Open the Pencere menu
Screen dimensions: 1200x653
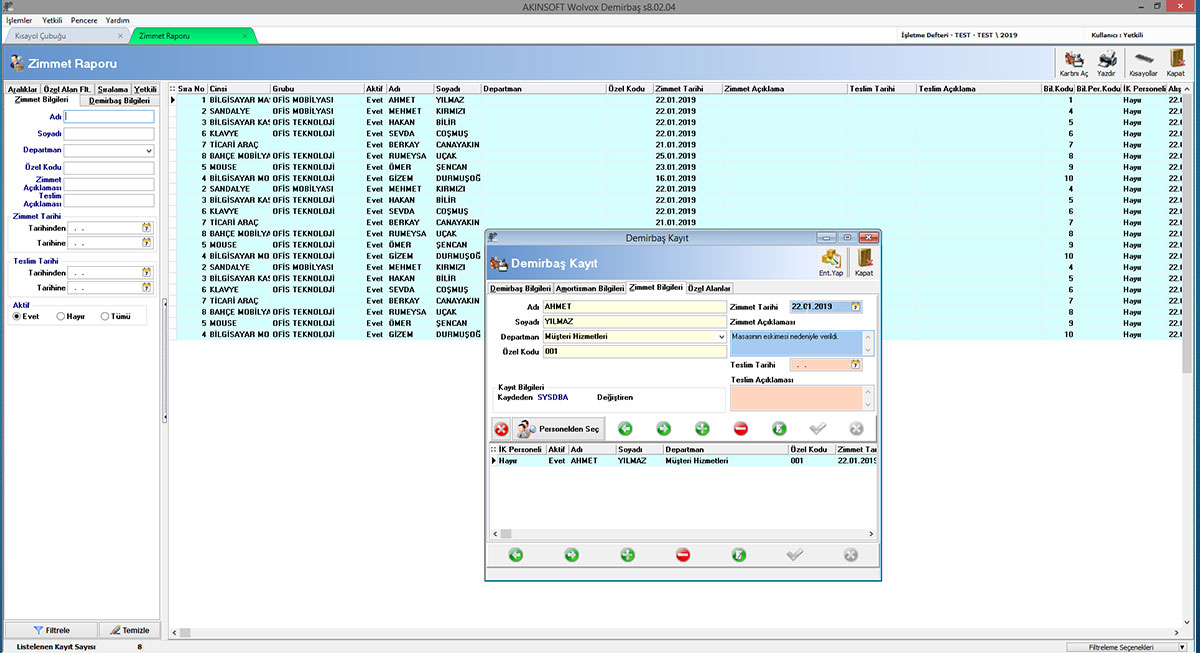(84, 20)
